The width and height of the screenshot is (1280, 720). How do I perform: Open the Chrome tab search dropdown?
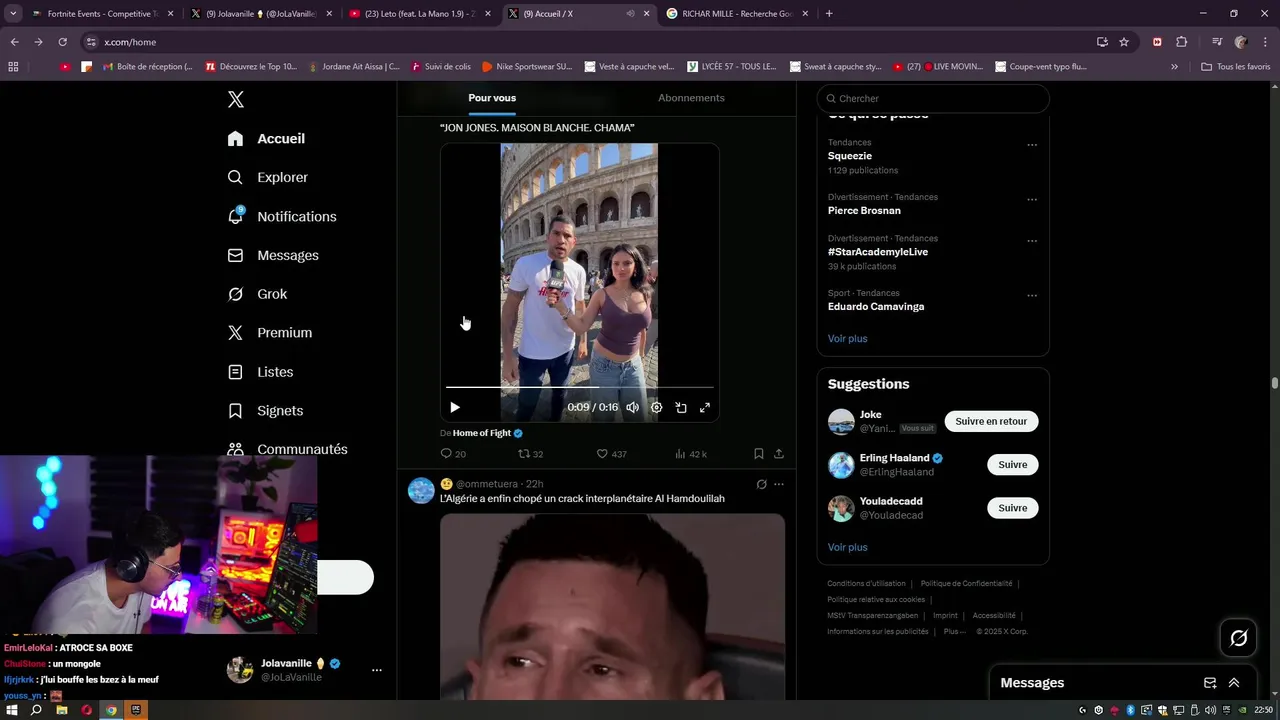click(12, 14)
